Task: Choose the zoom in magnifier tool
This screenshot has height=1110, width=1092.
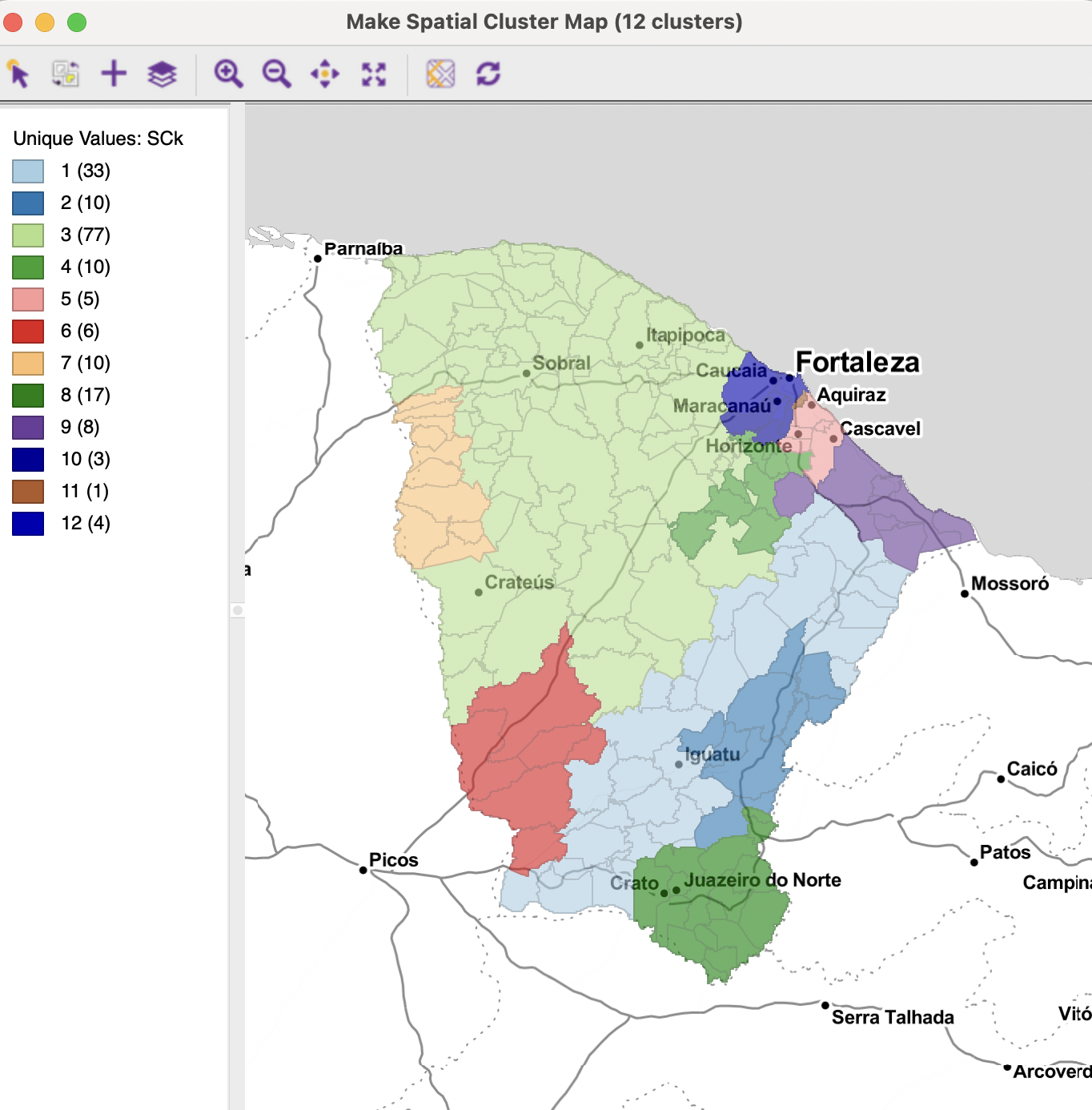Action: coord(228,74)
